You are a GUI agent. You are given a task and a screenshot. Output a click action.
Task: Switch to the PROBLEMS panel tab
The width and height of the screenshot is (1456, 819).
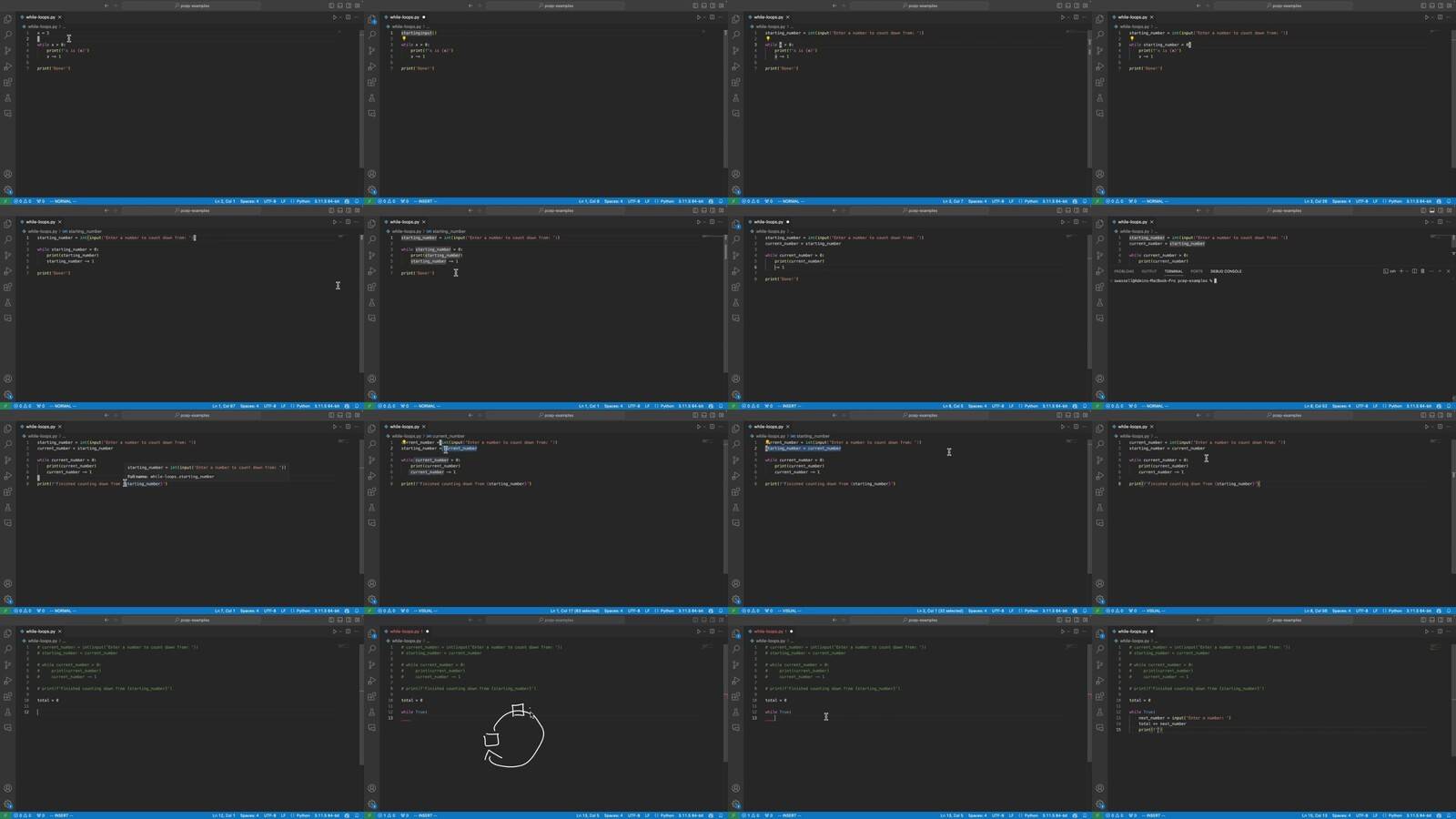1124,271
